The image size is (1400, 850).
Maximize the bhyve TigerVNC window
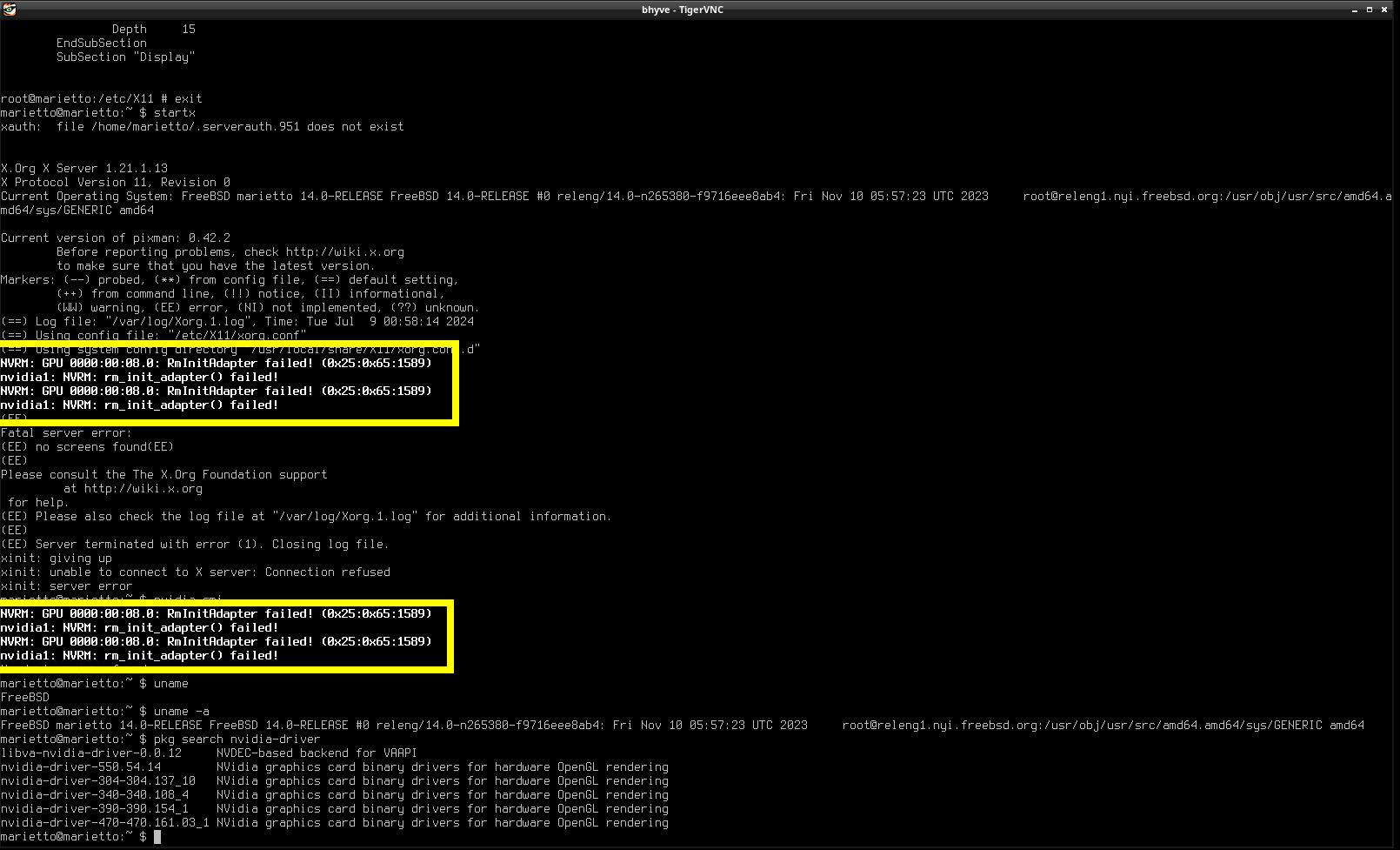[x=1370, y=10]
